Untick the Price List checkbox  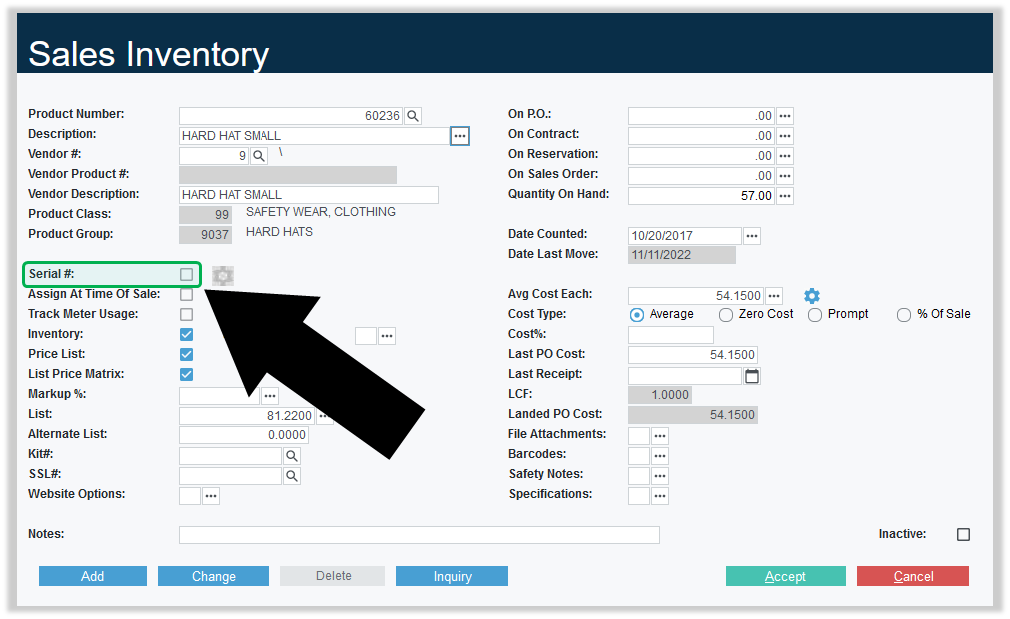(x=187, y=354)
